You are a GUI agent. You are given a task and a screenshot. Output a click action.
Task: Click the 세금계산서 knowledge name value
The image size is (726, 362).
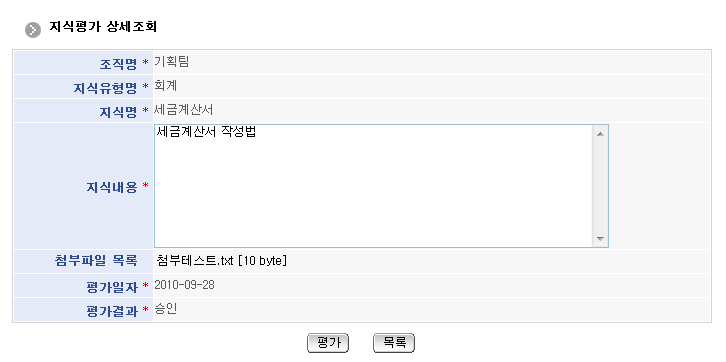pos(184,110)
